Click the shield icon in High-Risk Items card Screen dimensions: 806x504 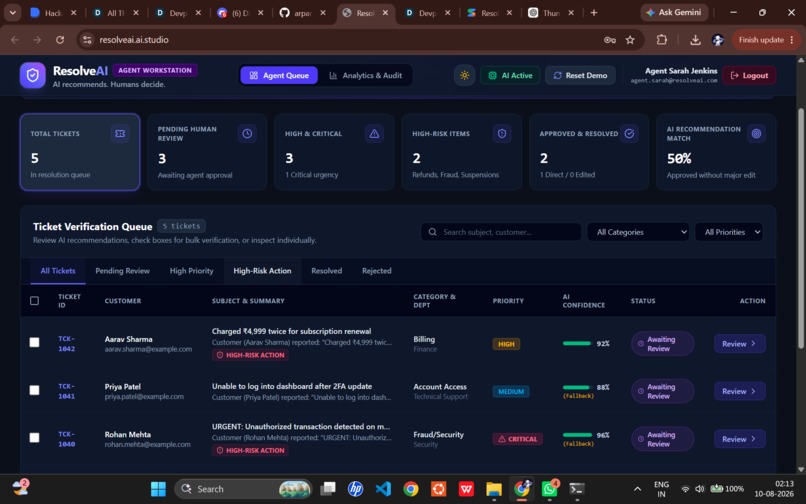[x=502, y=134]
